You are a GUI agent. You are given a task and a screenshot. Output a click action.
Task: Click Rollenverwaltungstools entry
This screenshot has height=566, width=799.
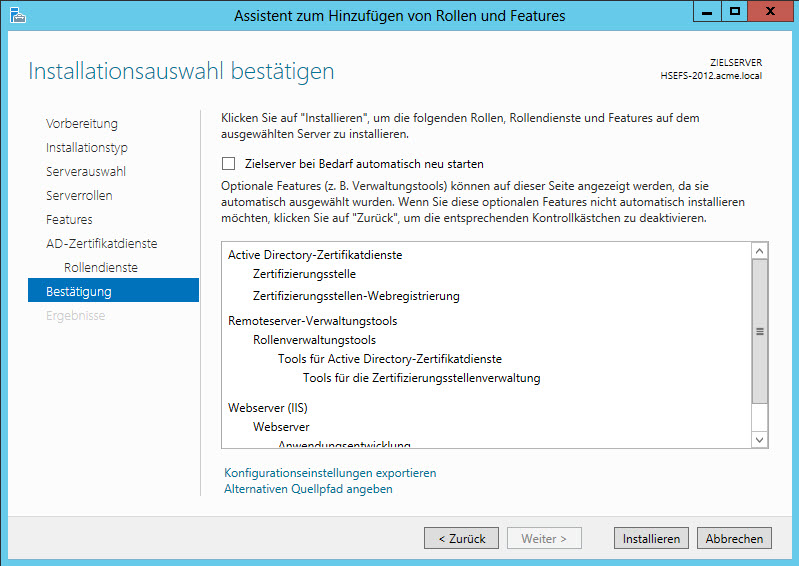click(x=314, y=340)
